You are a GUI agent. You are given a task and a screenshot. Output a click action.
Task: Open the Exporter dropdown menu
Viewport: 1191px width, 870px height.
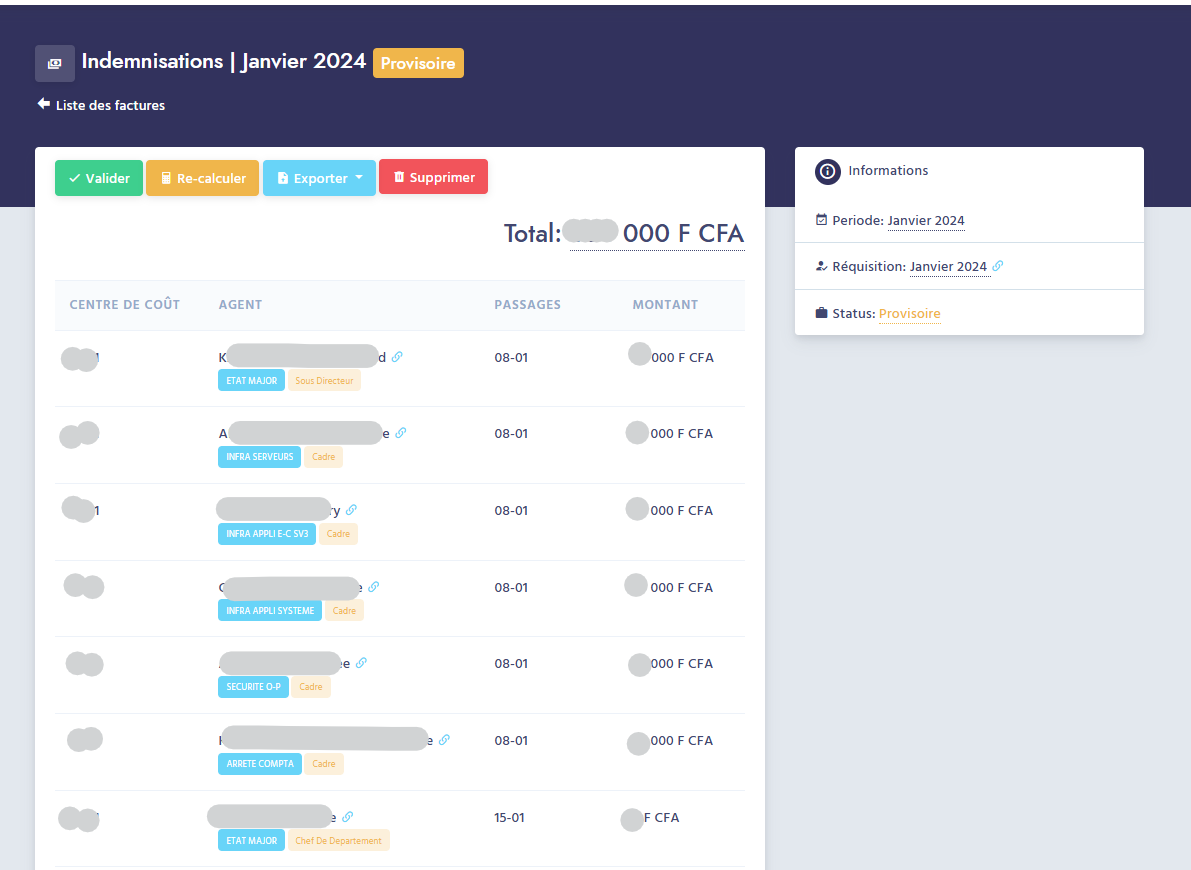[319, 178]
